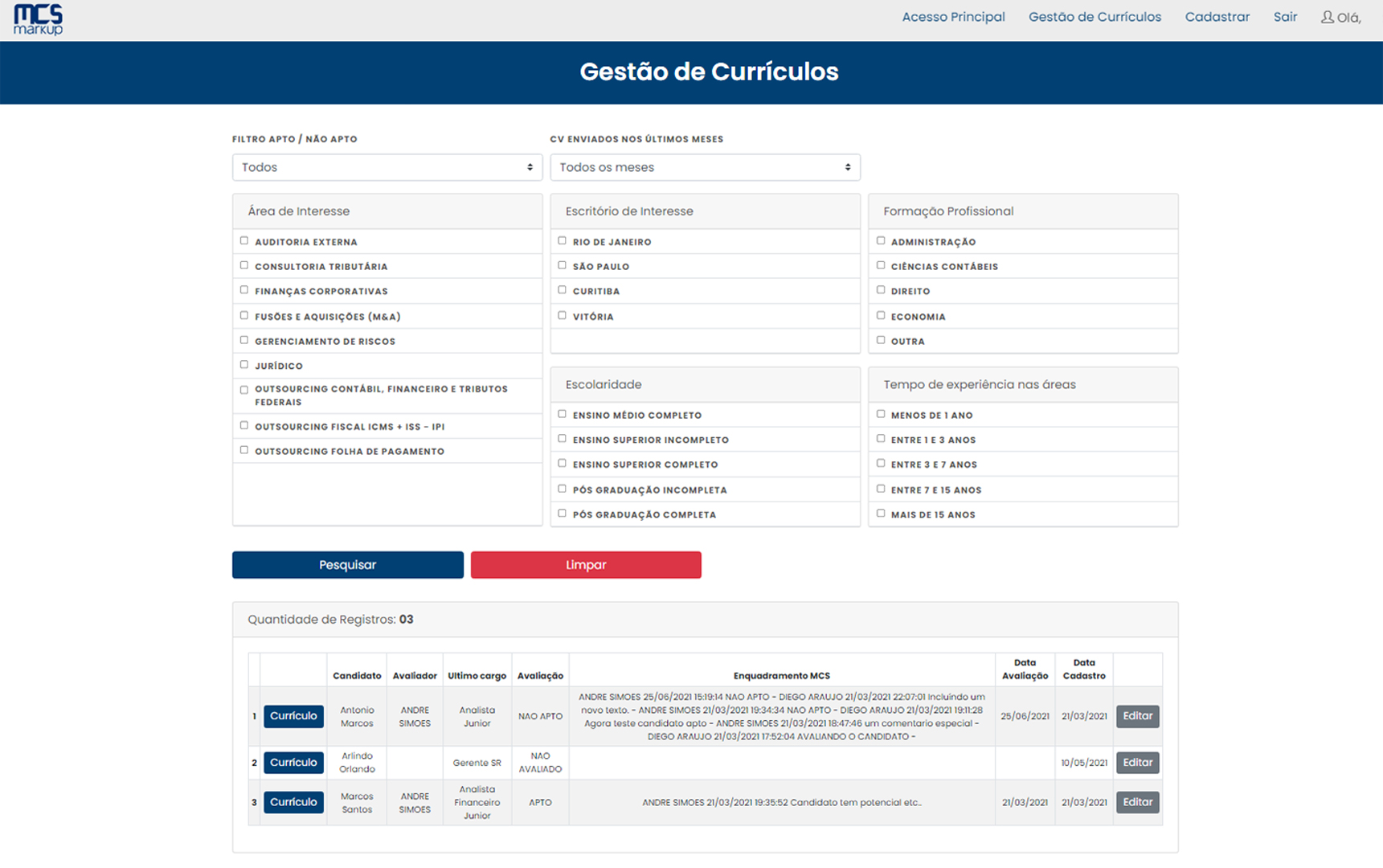Open the Filtro Apto / Não Apto dropdown
1383x868 pixels.
coord(387,167)
